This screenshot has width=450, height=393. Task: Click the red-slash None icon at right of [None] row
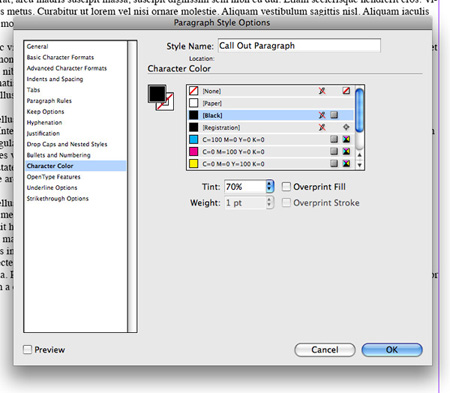point(346,91)
